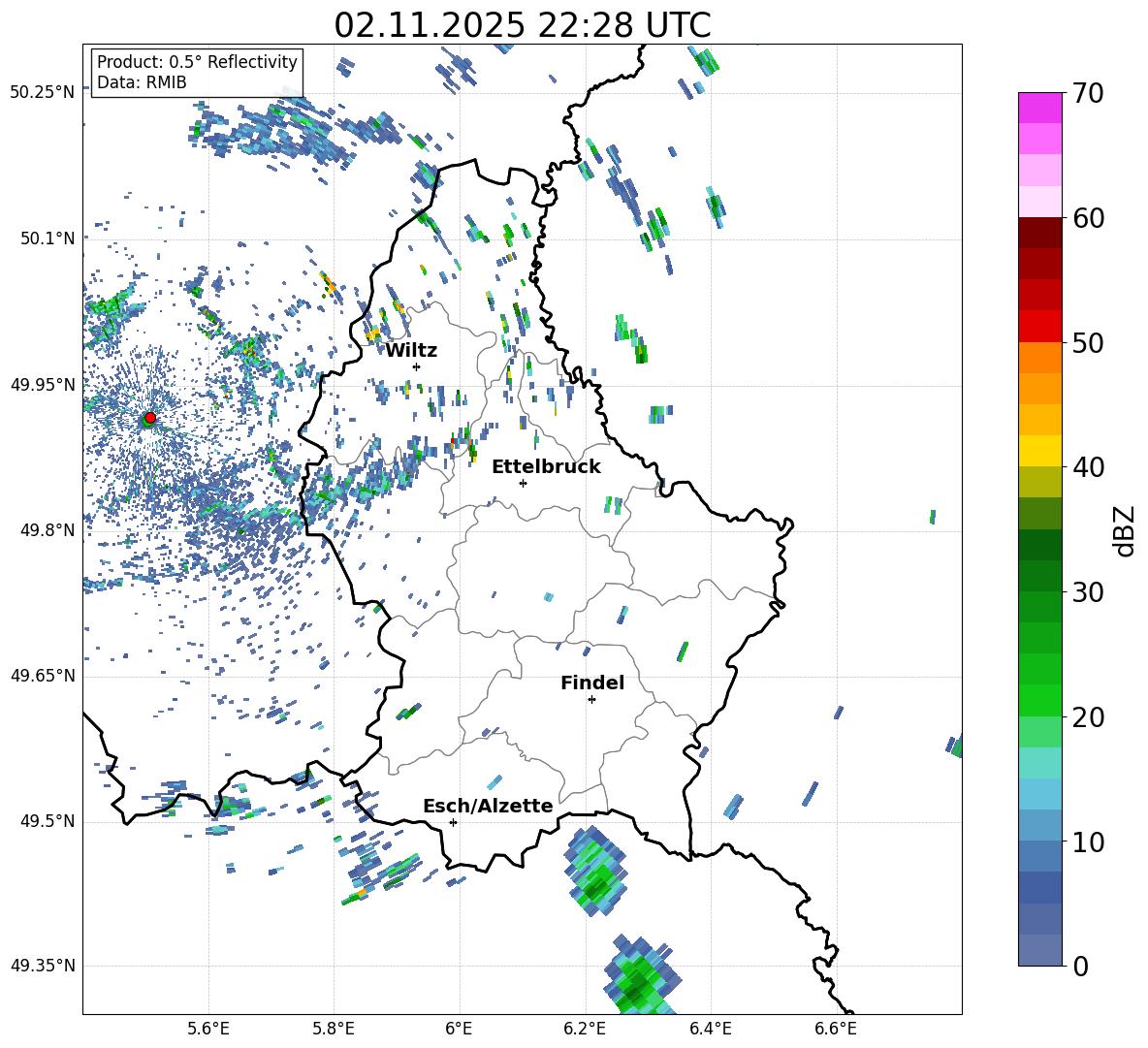Click the title timestamp 02.11.2025 22:28 UTC
The image size is (1148, 1048).
click(522, 25)
